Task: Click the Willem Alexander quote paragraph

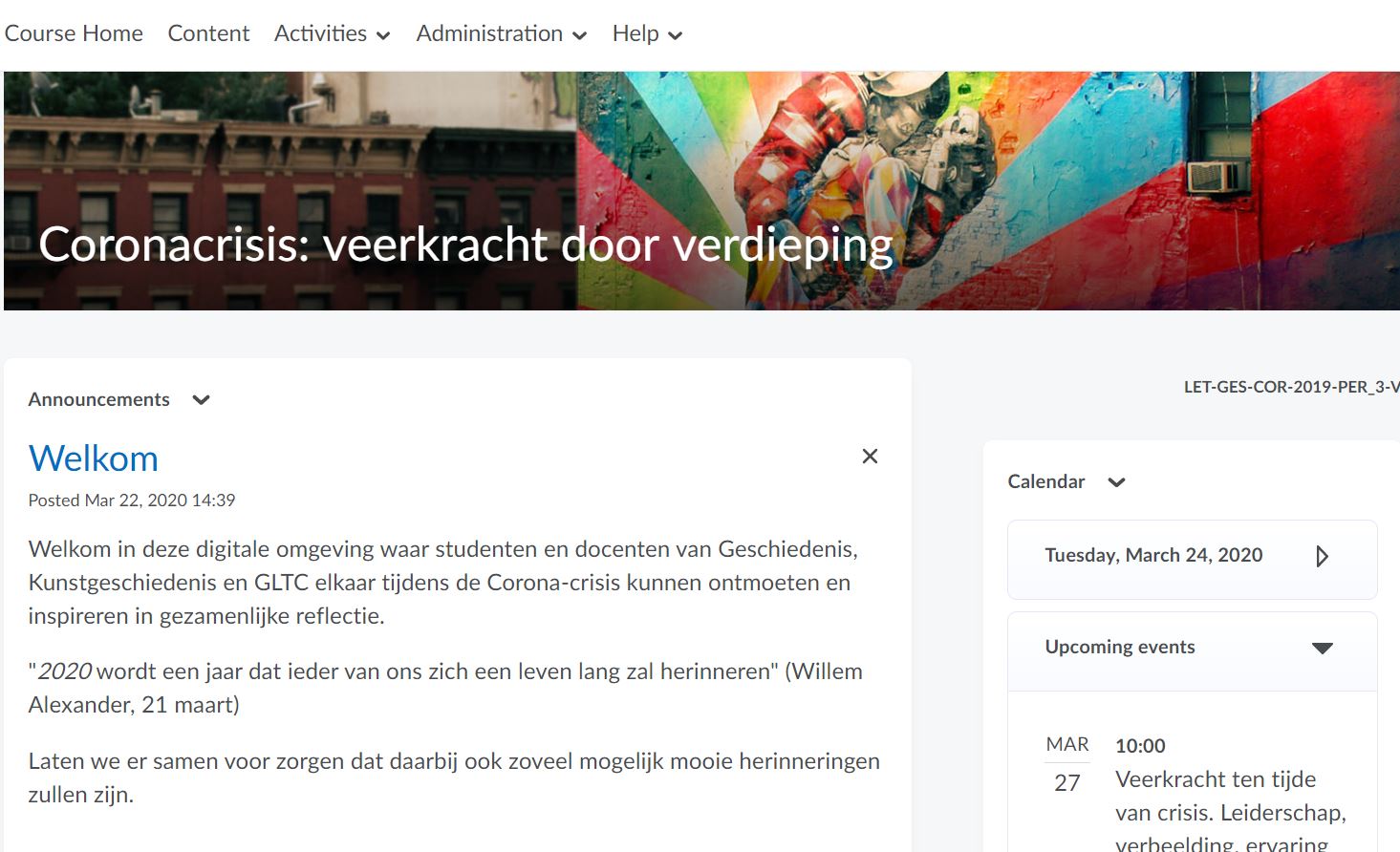Action: click(x=445, y=688)
